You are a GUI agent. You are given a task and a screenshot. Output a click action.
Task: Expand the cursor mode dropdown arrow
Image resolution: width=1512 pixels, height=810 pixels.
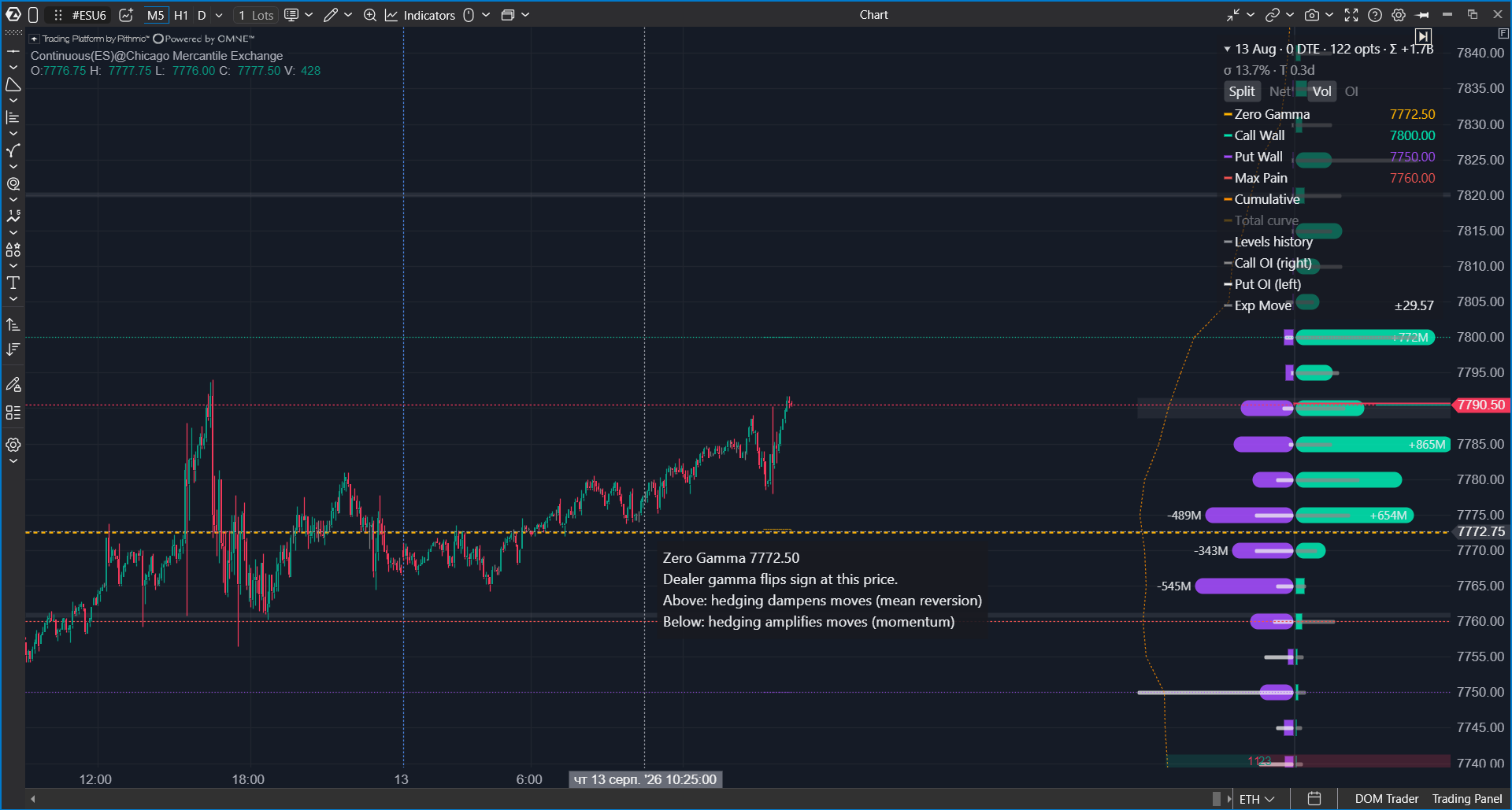[x=486, y=15]
